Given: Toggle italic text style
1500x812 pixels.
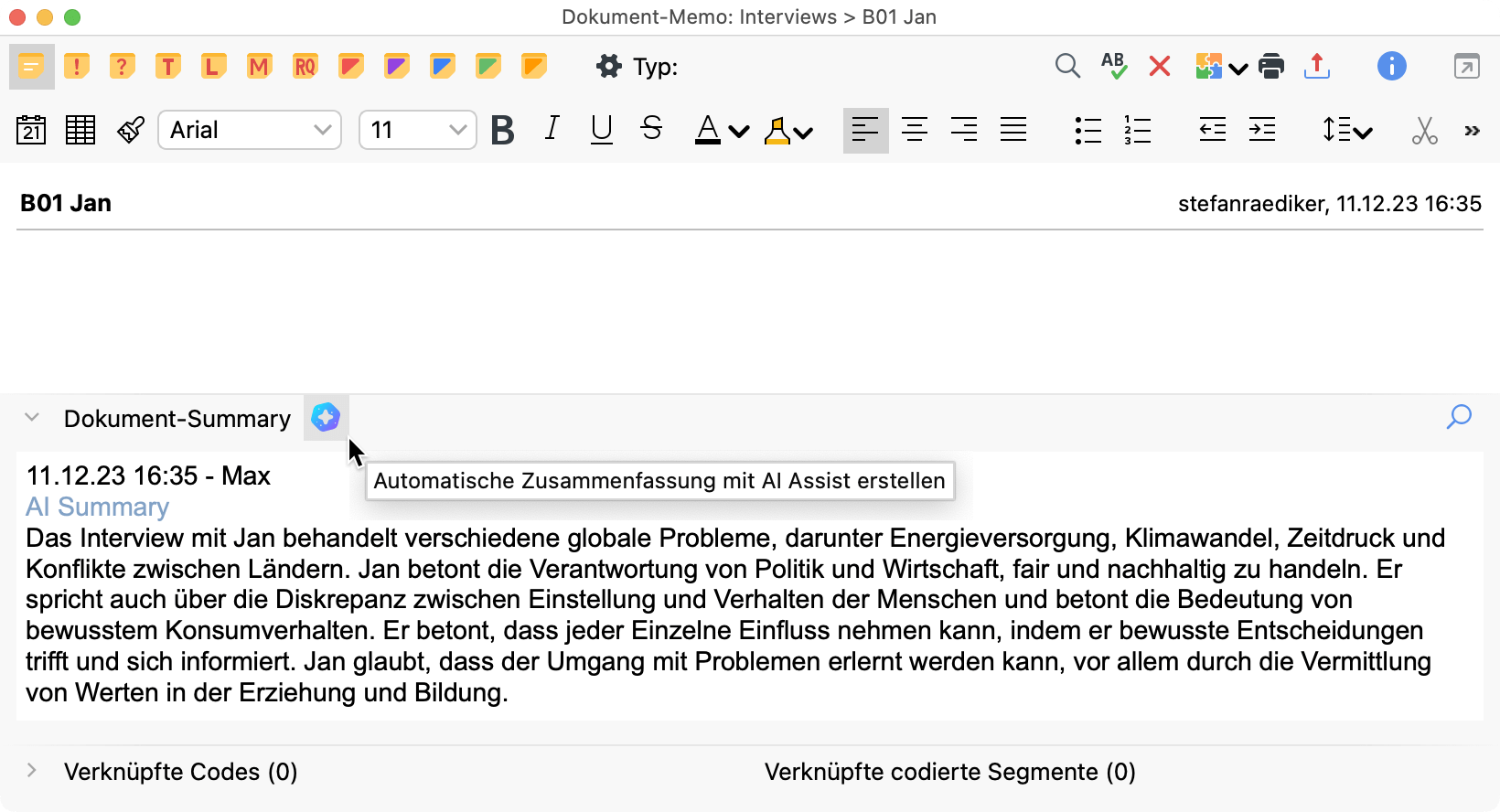Looking at the screenshot, I should (x=552, y=130).
